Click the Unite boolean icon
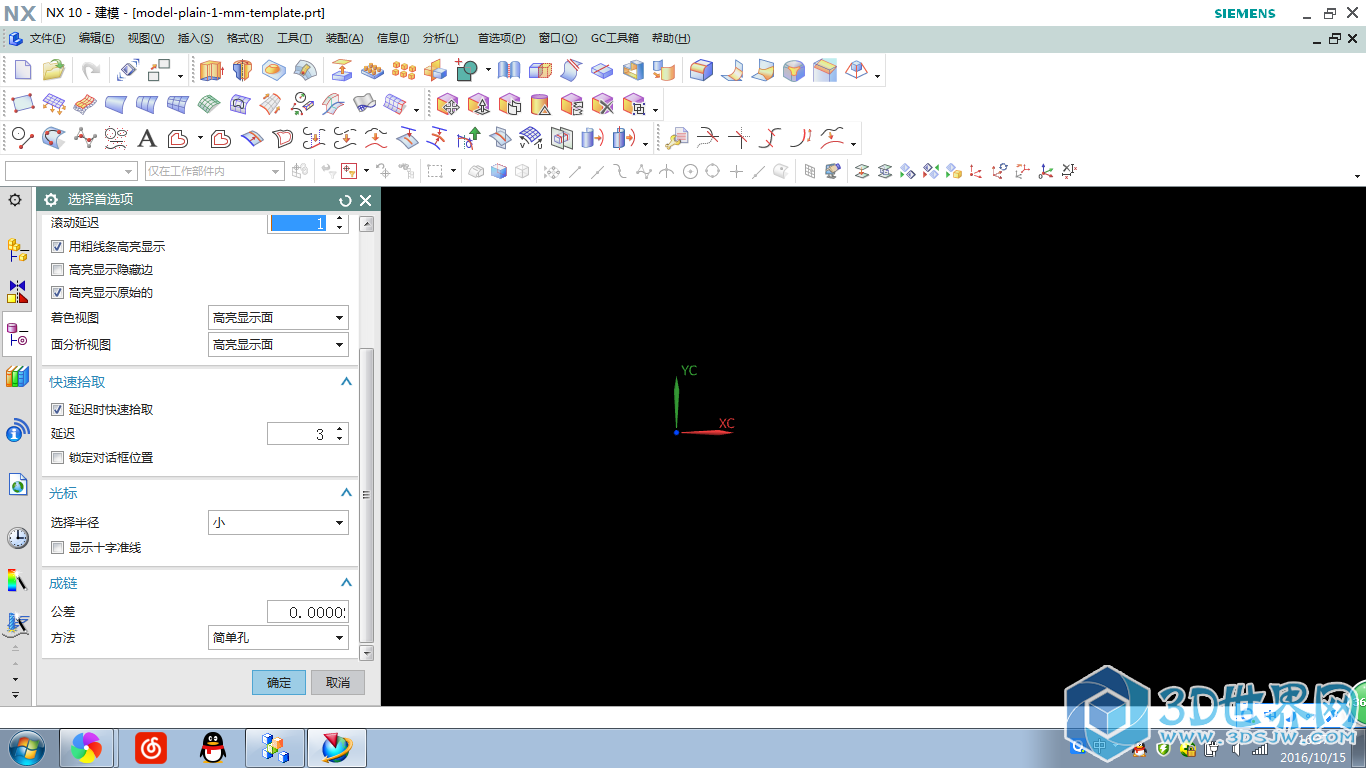 pyautogui.click(x=467, y=71)
